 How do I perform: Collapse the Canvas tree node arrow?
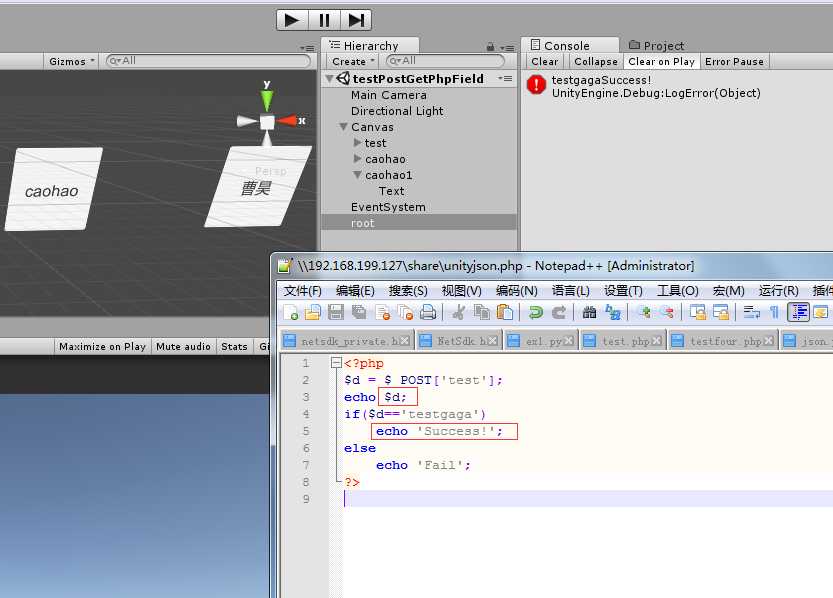coord(344,127)
